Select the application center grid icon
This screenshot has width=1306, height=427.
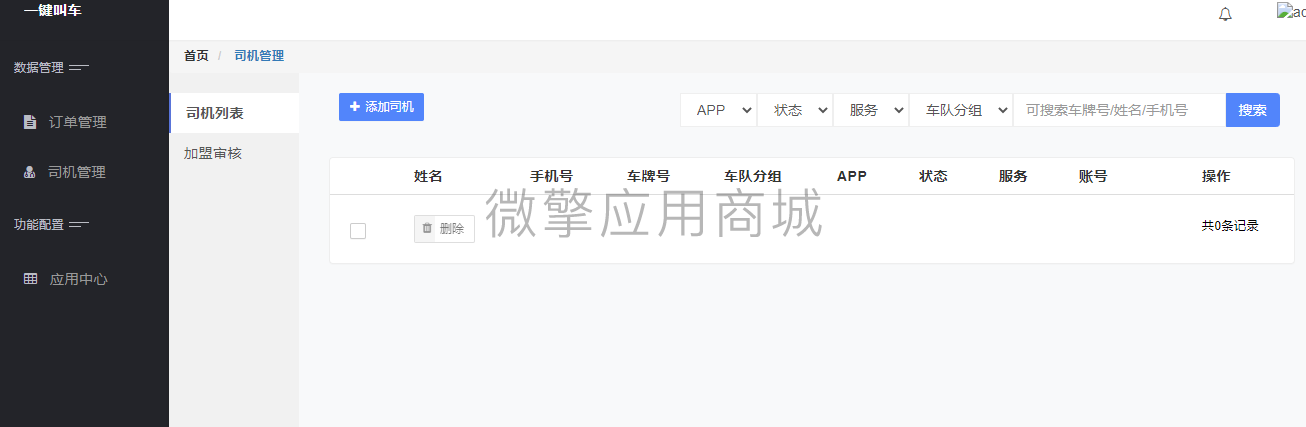click(x=30, y=279)
